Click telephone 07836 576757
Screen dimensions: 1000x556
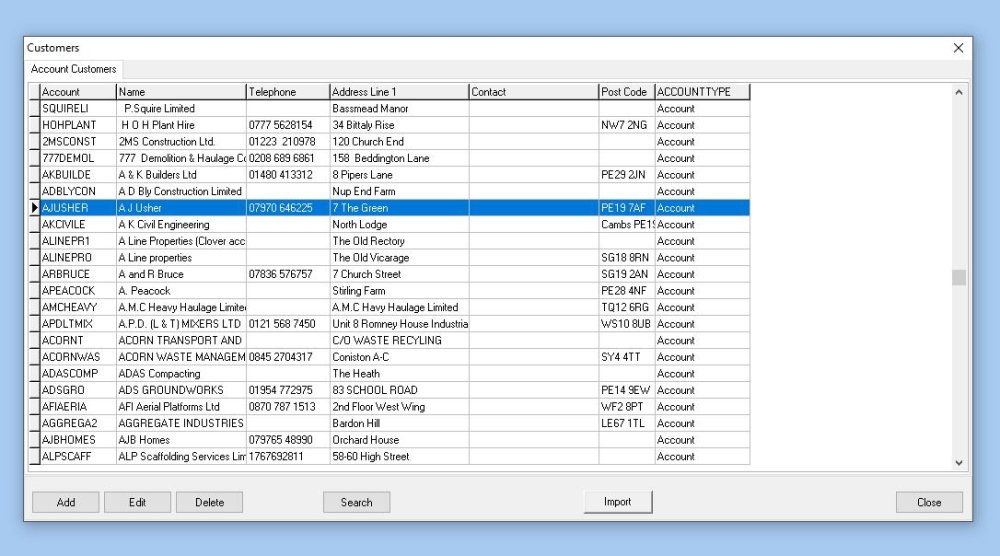pos(281,274)
